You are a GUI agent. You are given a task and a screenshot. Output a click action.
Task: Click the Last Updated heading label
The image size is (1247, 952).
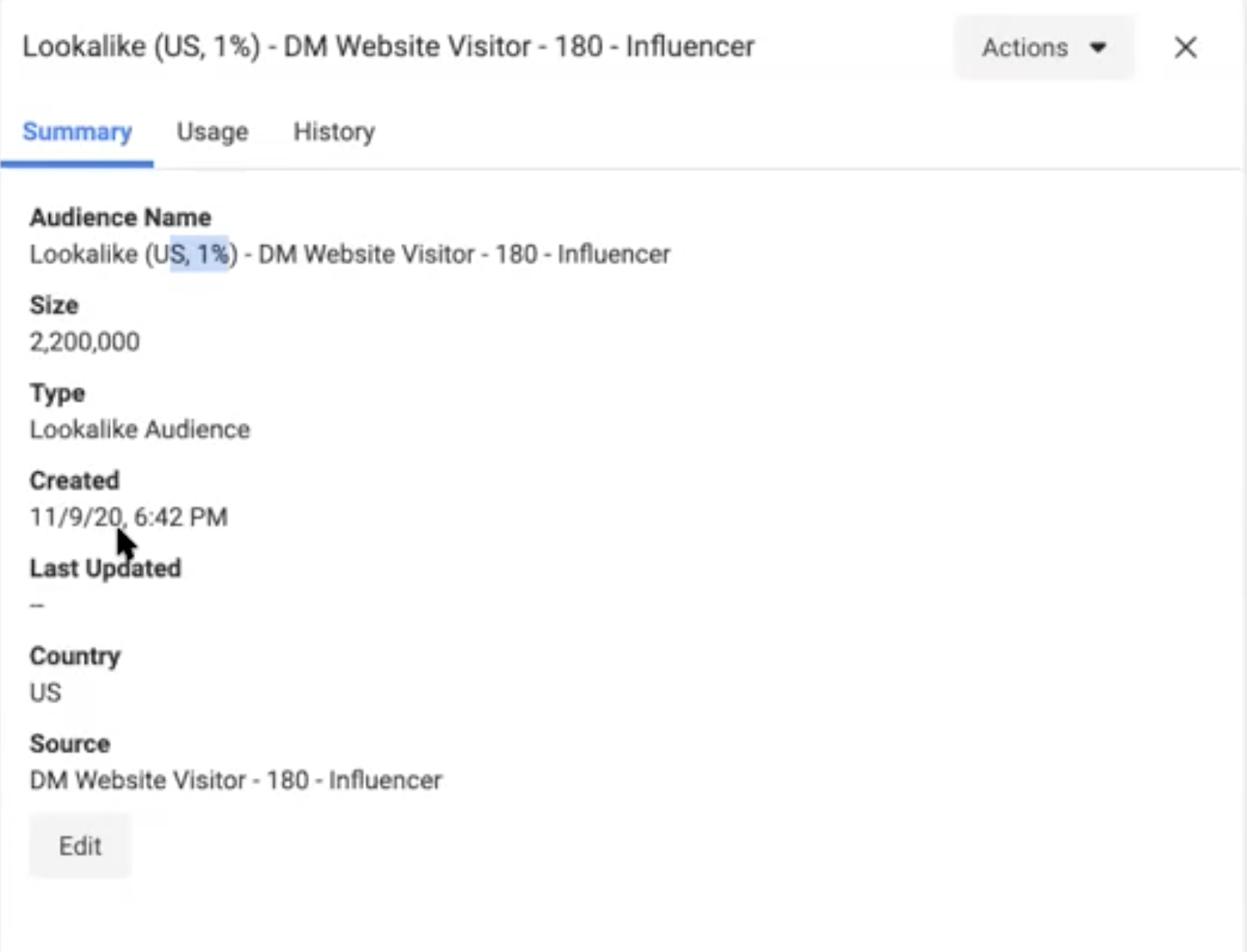coord(106,568)
